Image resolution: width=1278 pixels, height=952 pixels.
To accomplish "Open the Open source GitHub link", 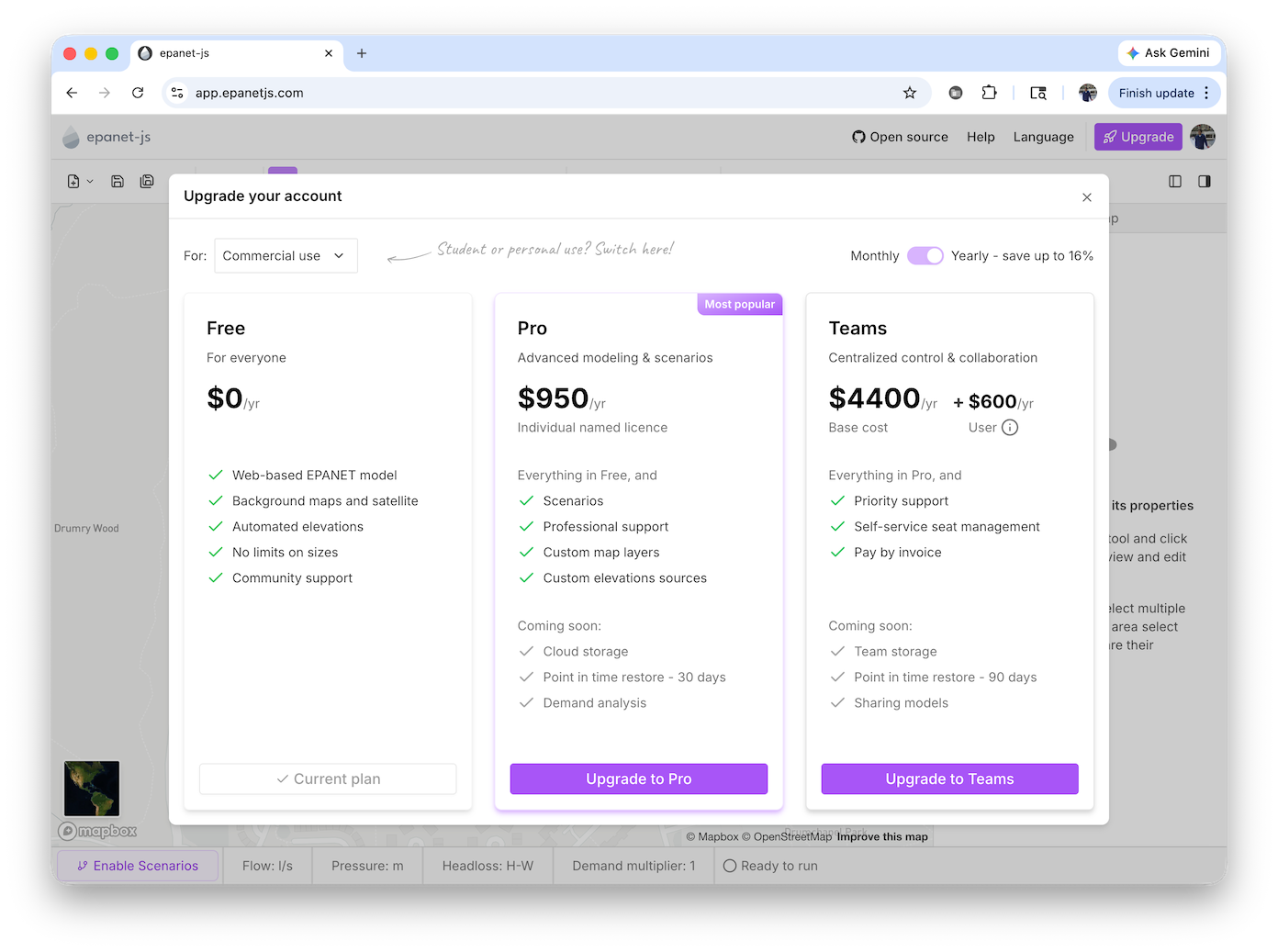I will coord(900,137).
